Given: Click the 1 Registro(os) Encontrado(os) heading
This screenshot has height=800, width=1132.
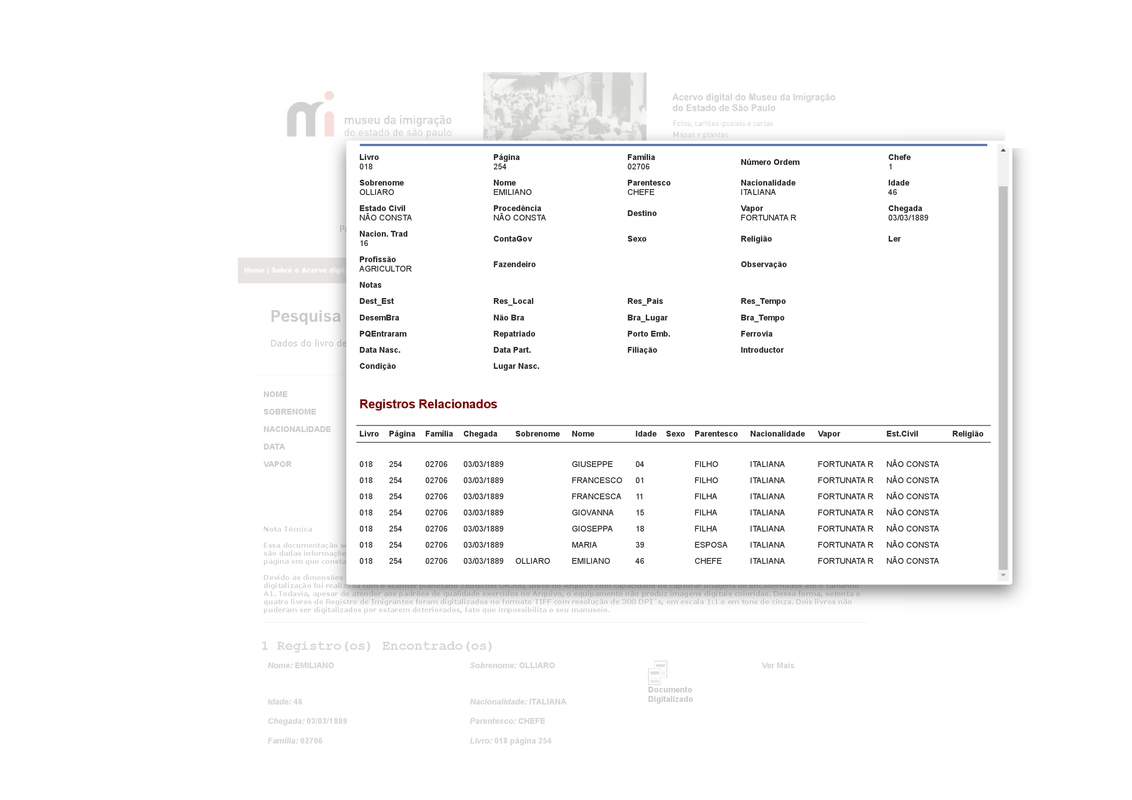Looking at the screenshot, I should (x=377, y=646).
